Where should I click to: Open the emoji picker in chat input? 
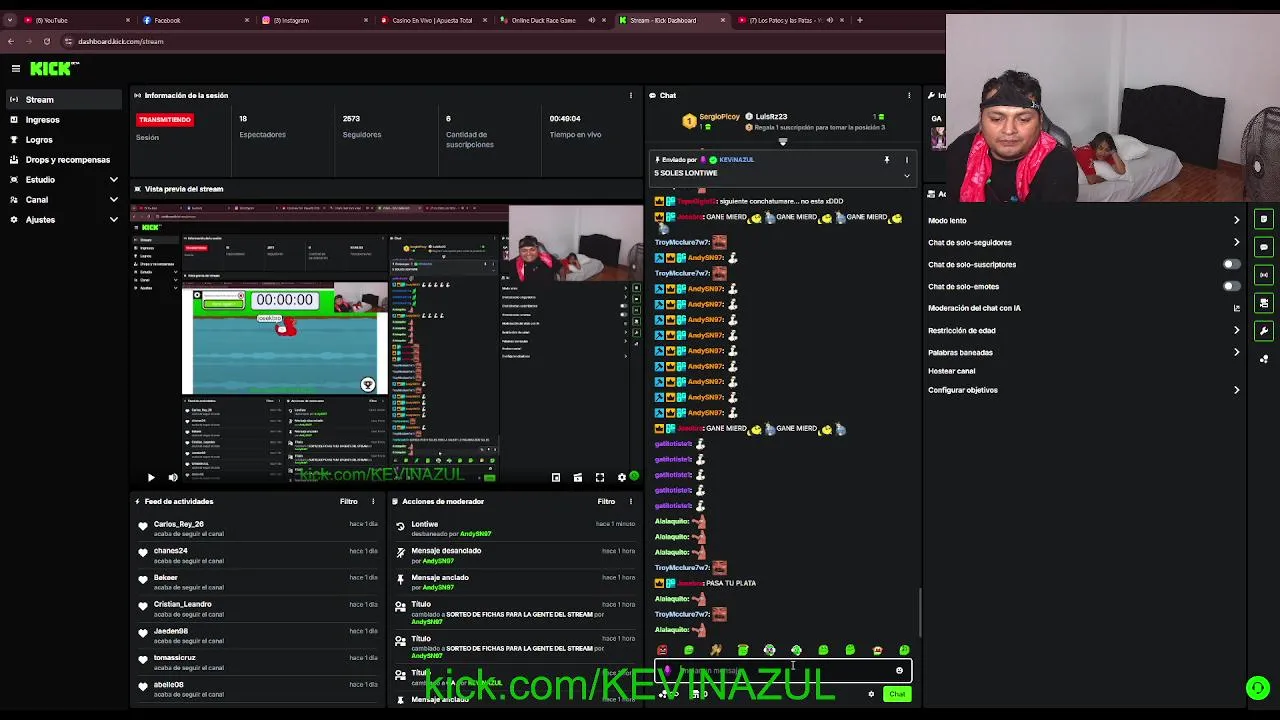point(899,671)
